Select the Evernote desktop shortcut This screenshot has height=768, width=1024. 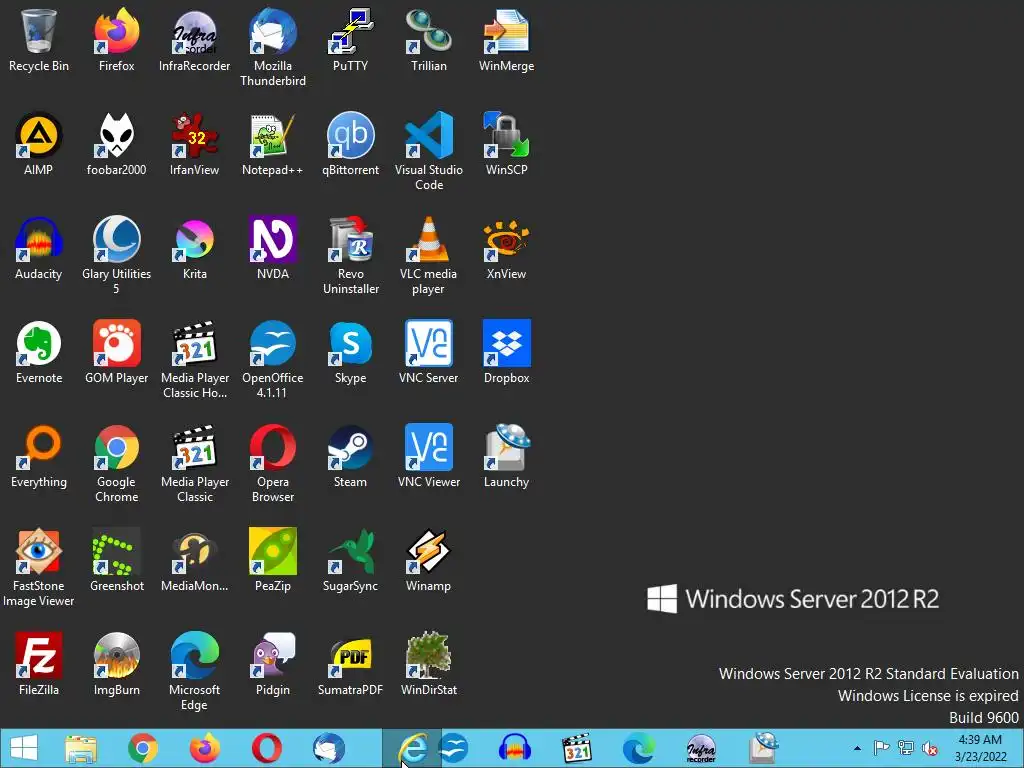(x=39, y=352)
